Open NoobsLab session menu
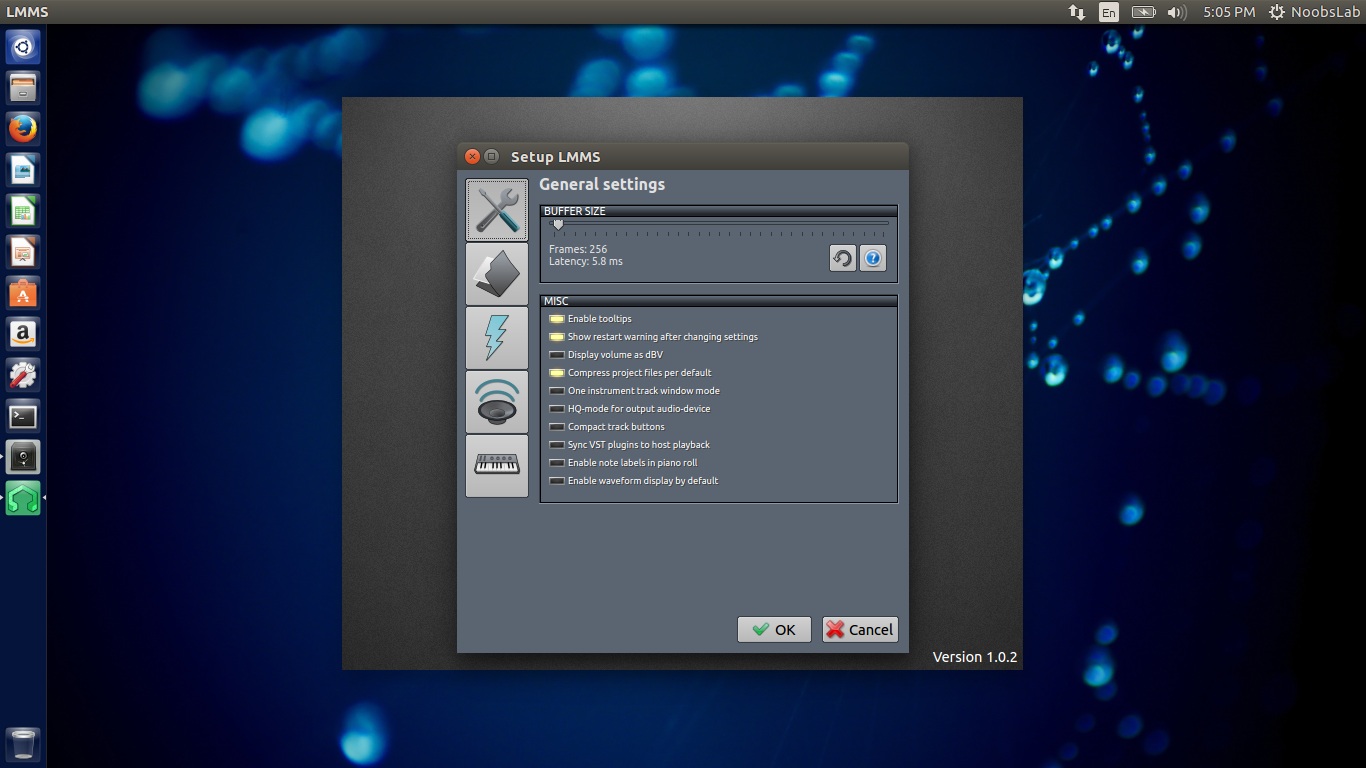This screenshot has width=1366, height=768. click(x=1314, y=12)
